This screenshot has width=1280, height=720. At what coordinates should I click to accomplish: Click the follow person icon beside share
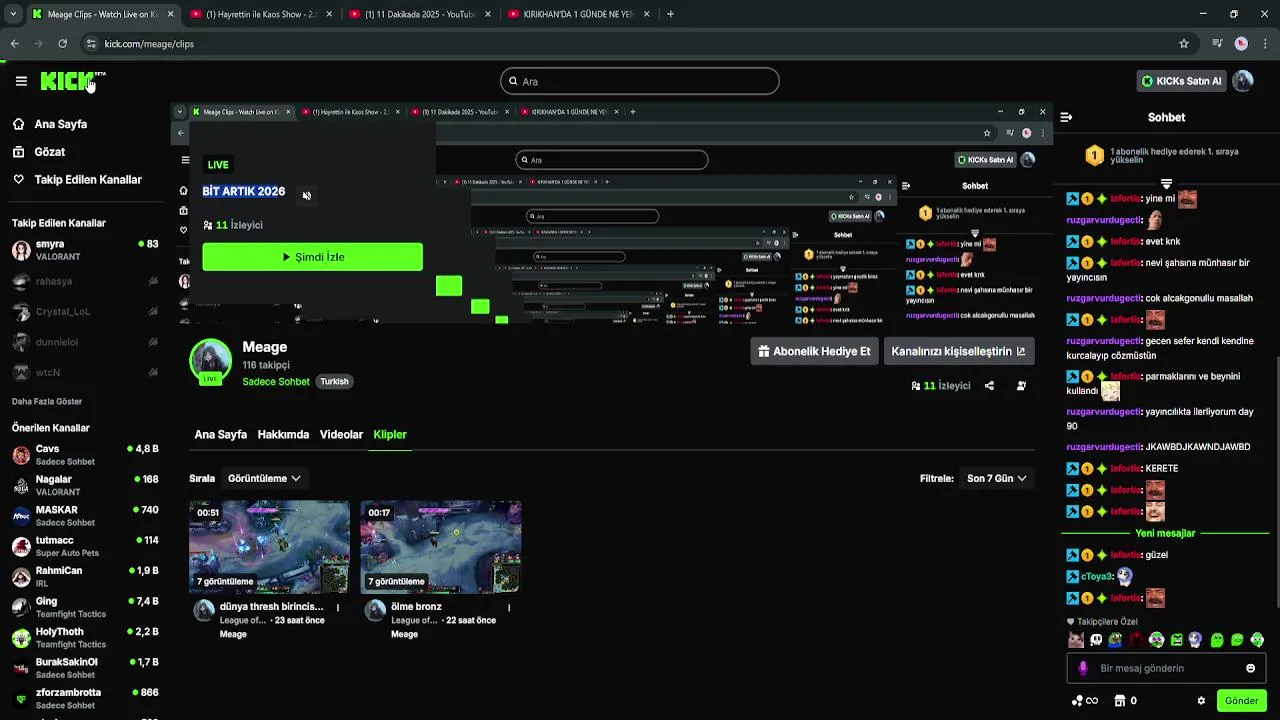click(1021, 386)
